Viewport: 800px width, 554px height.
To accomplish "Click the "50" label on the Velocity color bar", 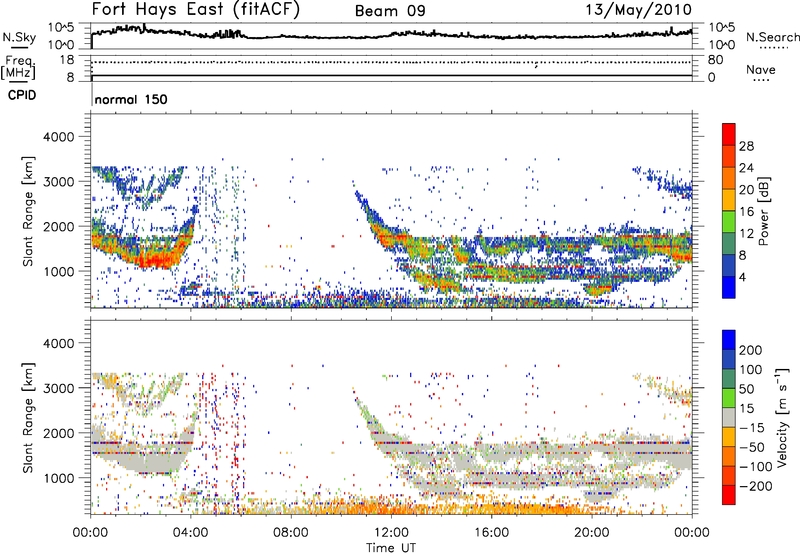I will pyautogui.click(x=746, y=389).
